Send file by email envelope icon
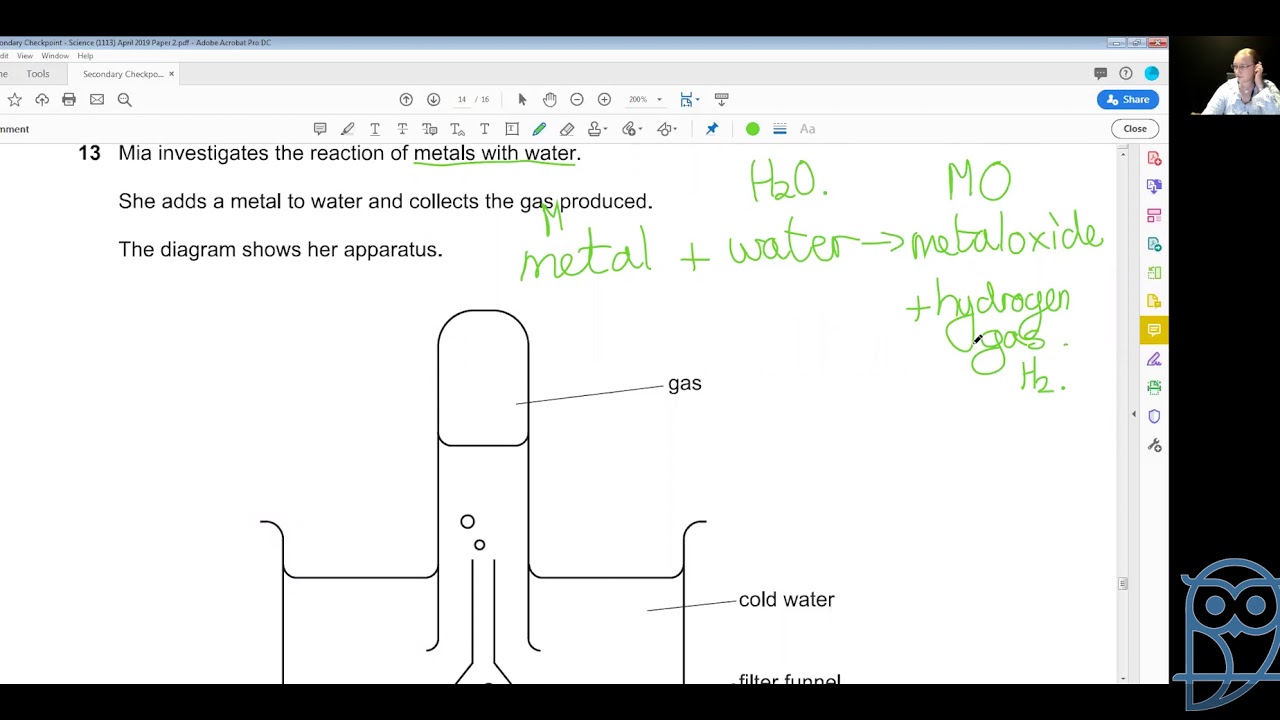 [97, 99]
